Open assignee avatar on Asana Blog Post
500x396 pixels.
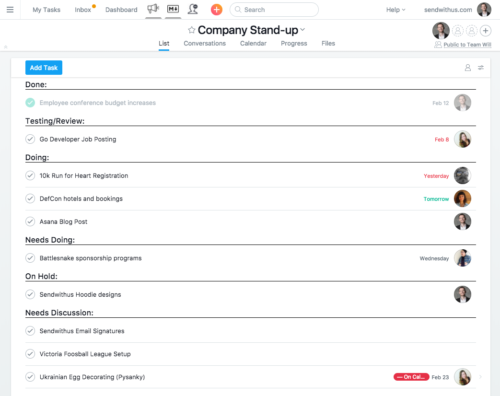pyautogui.click(x=462, y=221)
